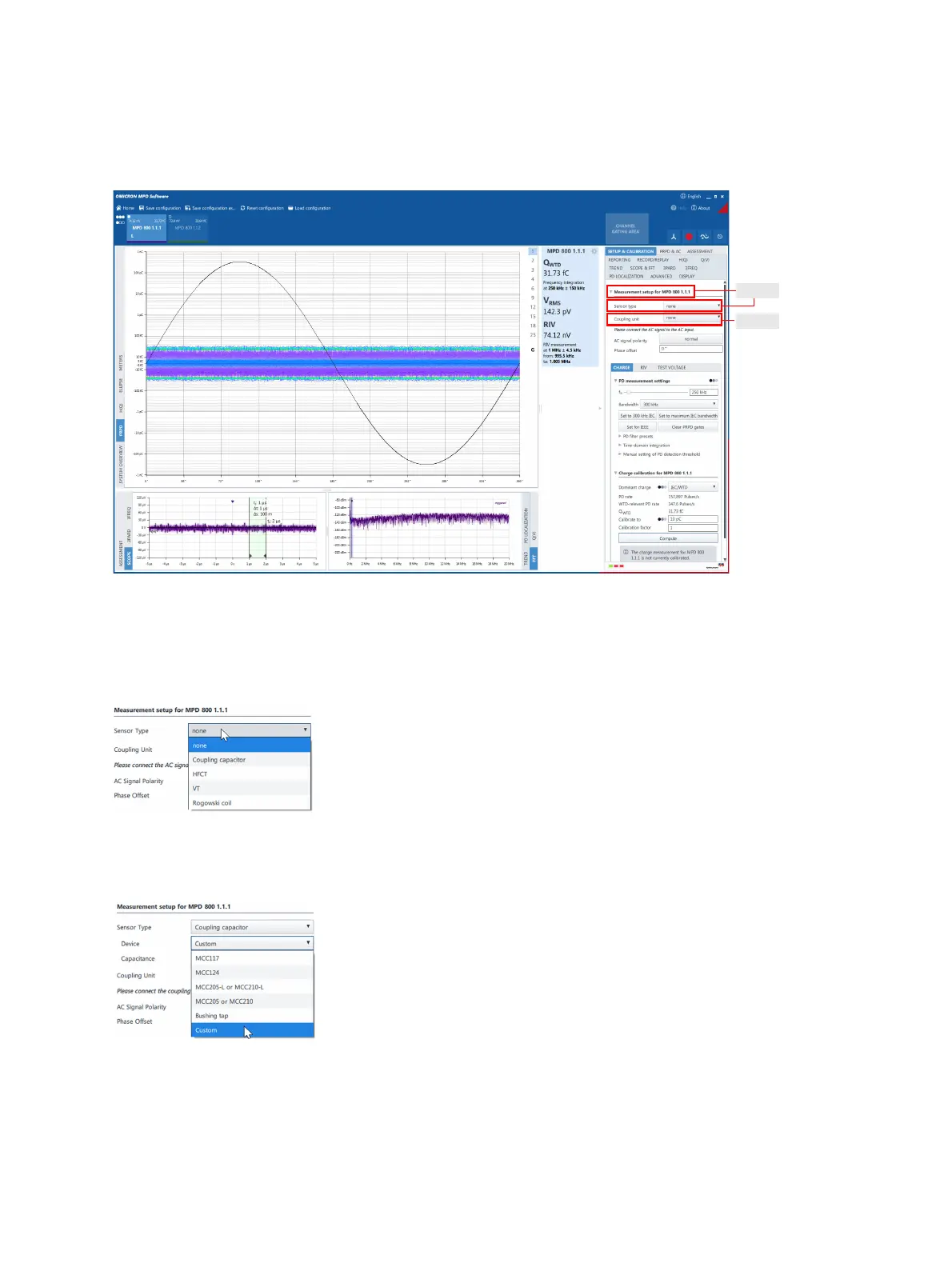The height and width of the screenshot is (1267, 952).
Task: Choose Coupling capacitor in the Sensor Type list
Action: coord(250,760)
